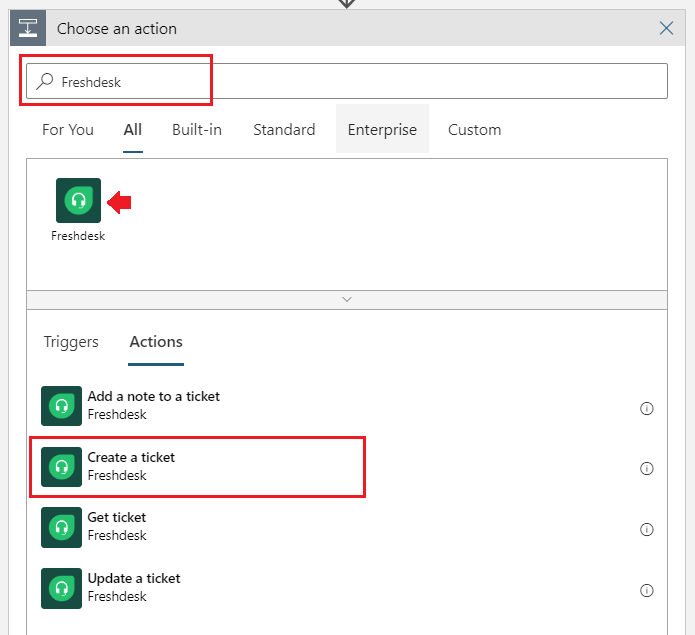This screenshot has width=695, height=635.
Task: Open the Standard connectors tab
Action: click(284, 130)
